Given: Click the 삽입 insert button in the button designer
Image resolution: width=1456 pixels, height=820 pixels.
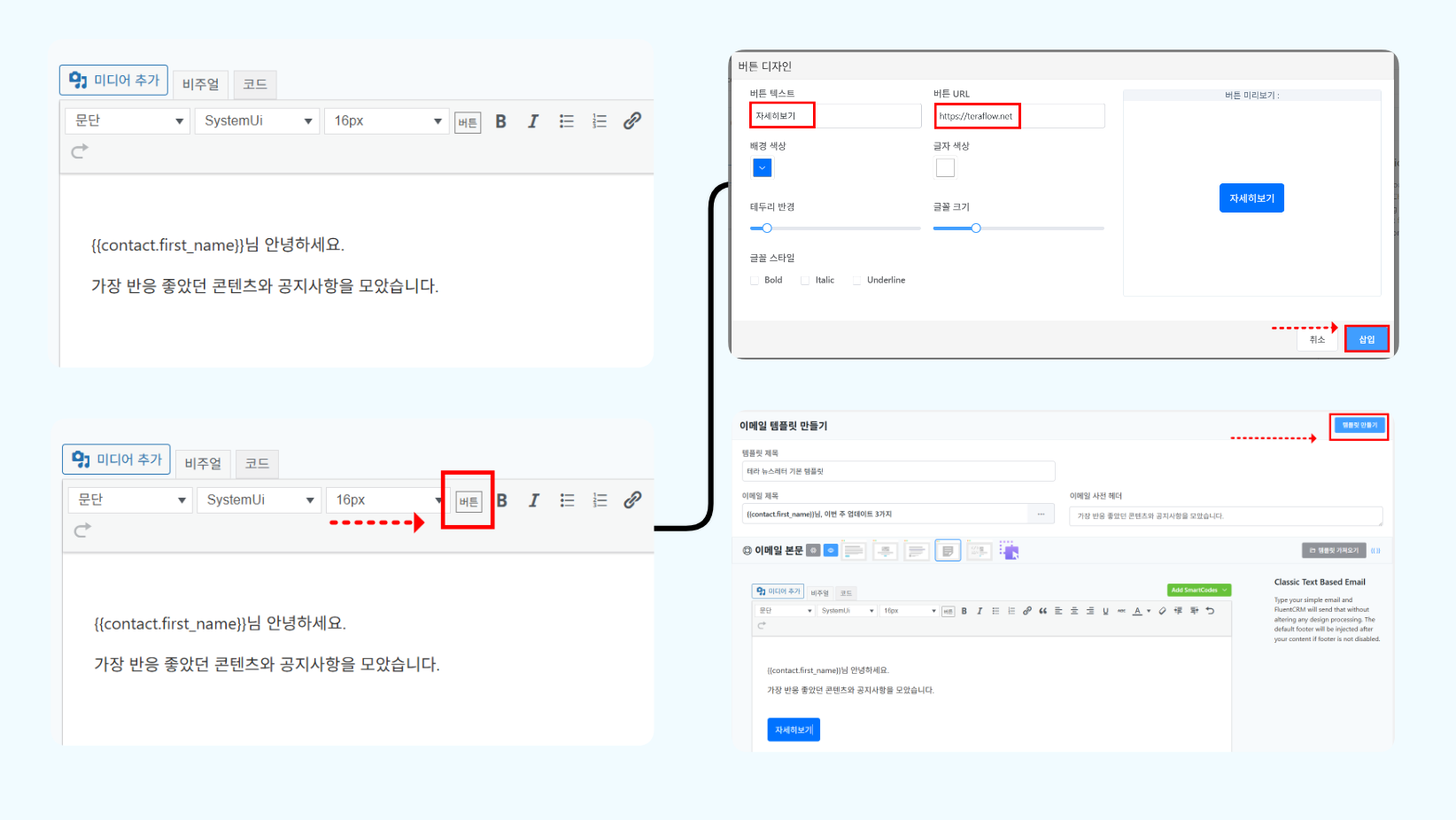Looking at the screenshot, I should coord(1366,338).
